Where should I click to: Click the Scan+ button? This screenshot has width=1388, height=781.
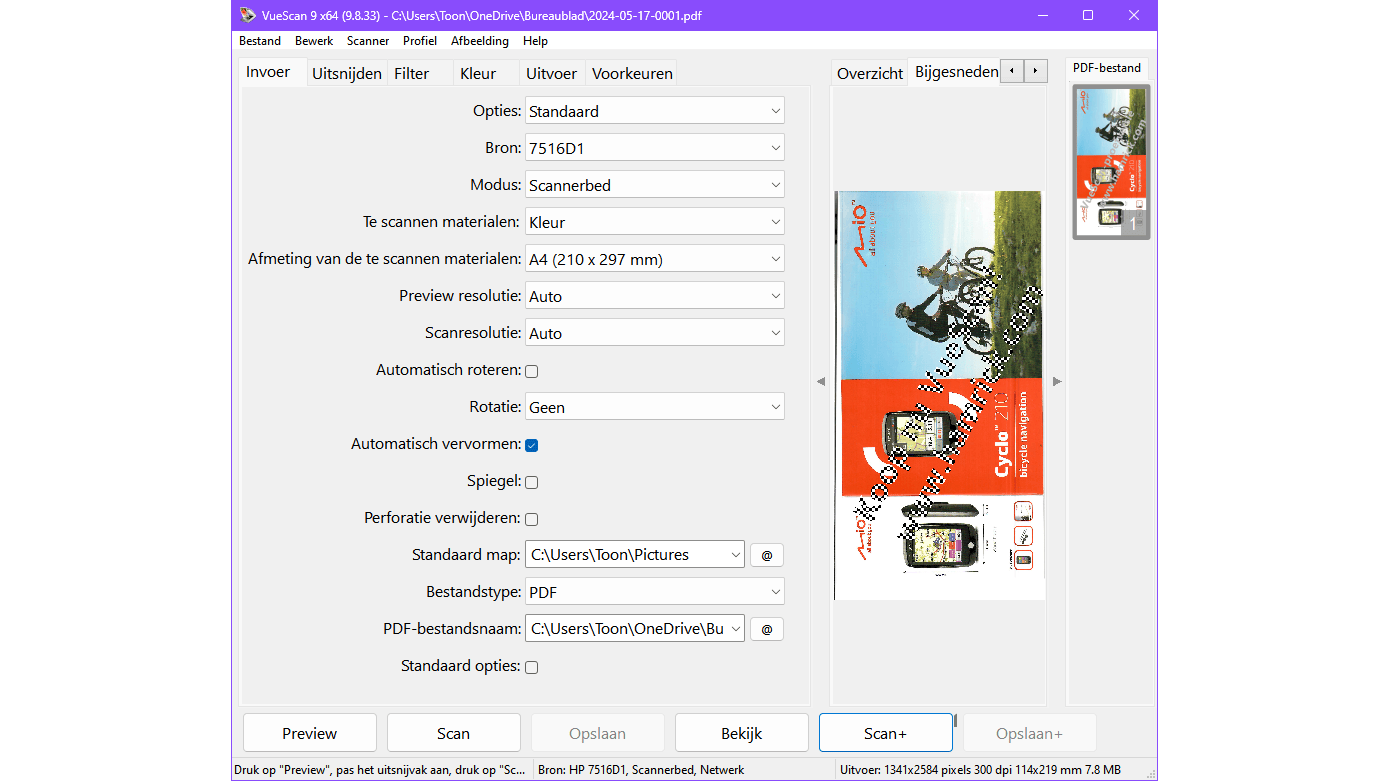pos(886,733)
